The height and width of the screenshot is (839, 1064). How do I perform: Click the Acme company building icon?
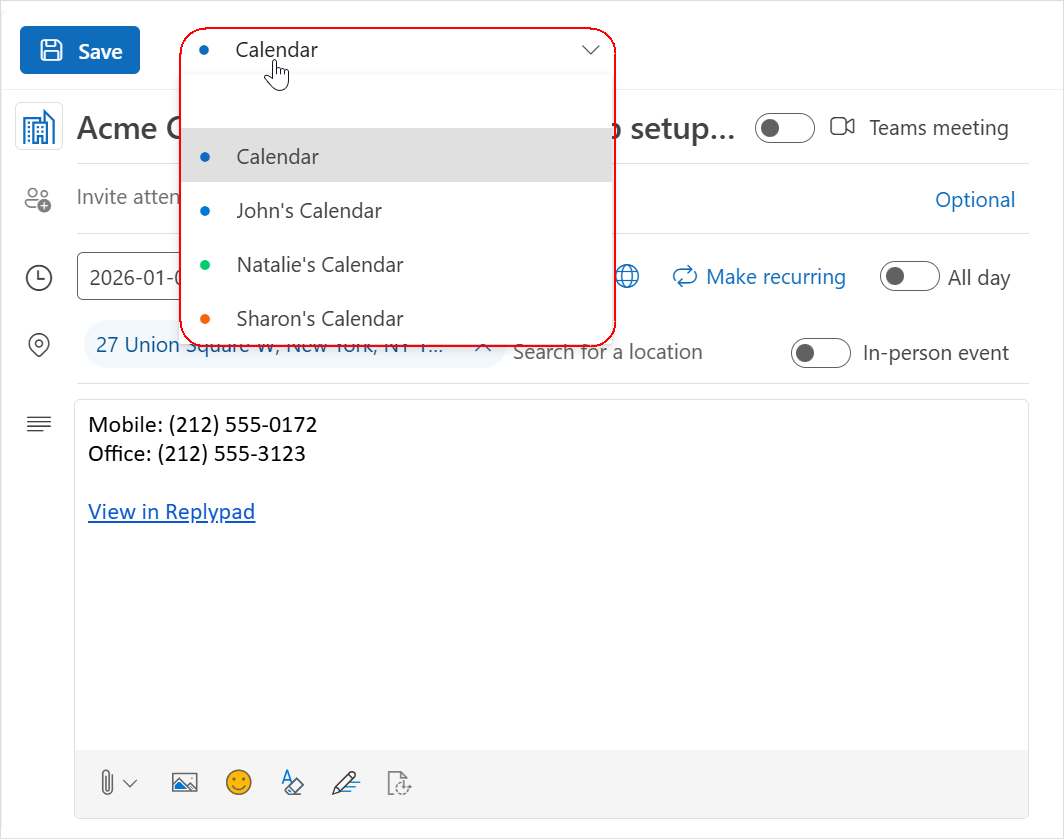tap(39, 128)
